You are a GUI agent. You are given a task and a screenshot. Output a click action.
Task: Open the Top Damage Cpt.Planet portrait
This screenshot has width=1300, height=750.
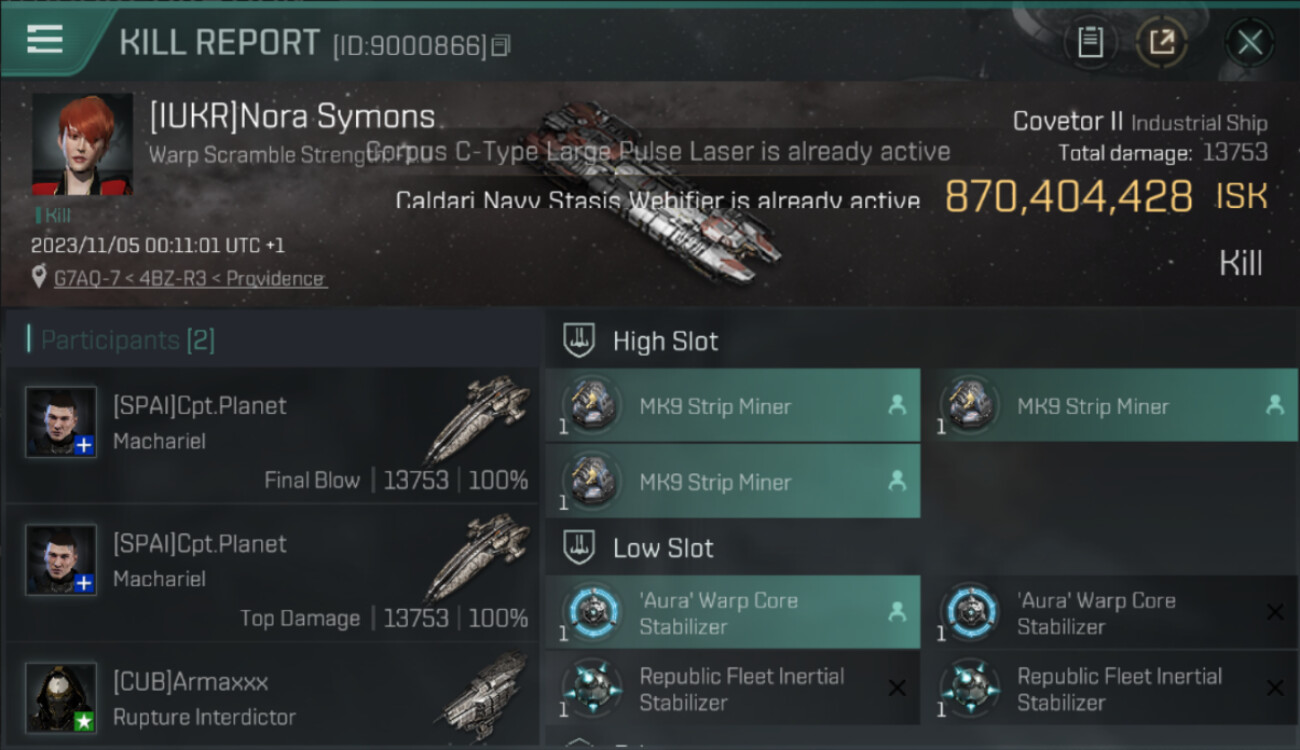click(61, 560)
